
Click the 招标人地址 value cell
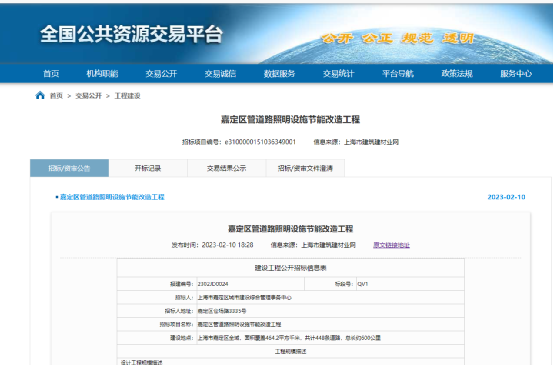[x=330, y=311]
